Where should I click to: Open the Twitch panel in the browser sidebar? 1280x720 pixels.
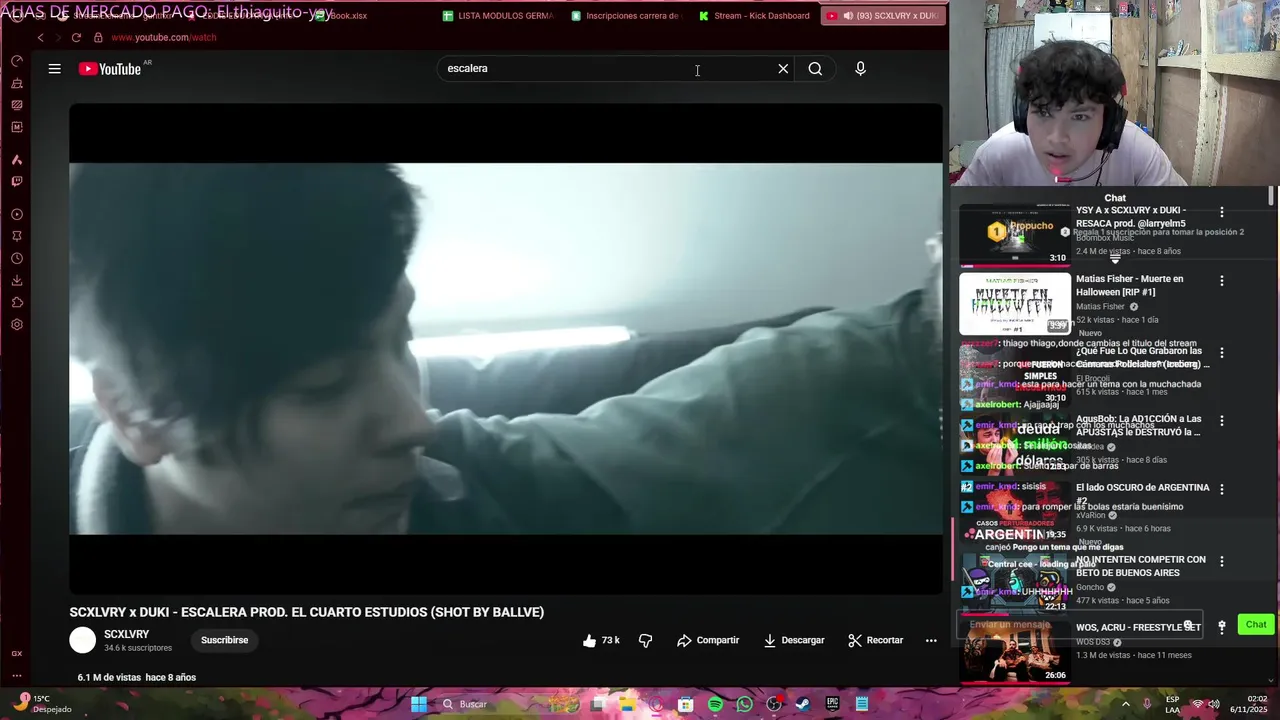coord(17,181)
